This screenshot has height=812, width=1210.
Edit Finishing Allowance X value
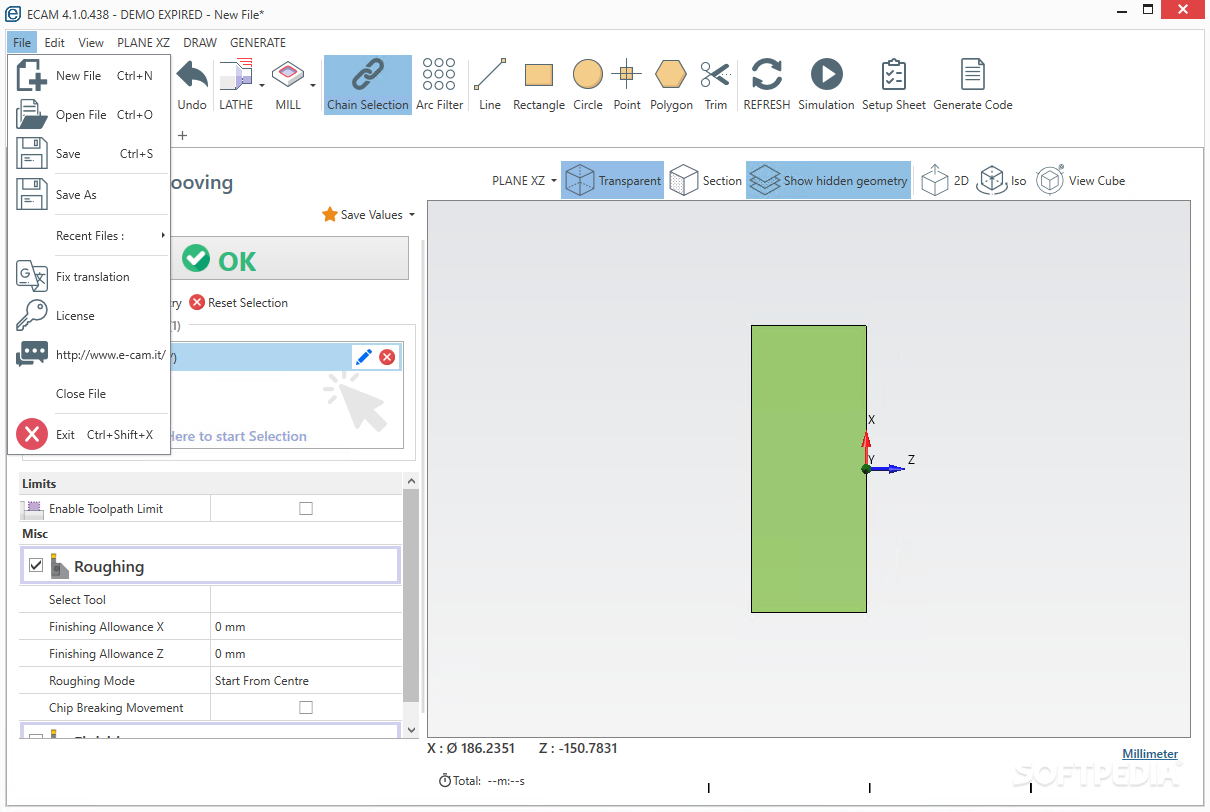pyautogui.click(x=306, y=627)
